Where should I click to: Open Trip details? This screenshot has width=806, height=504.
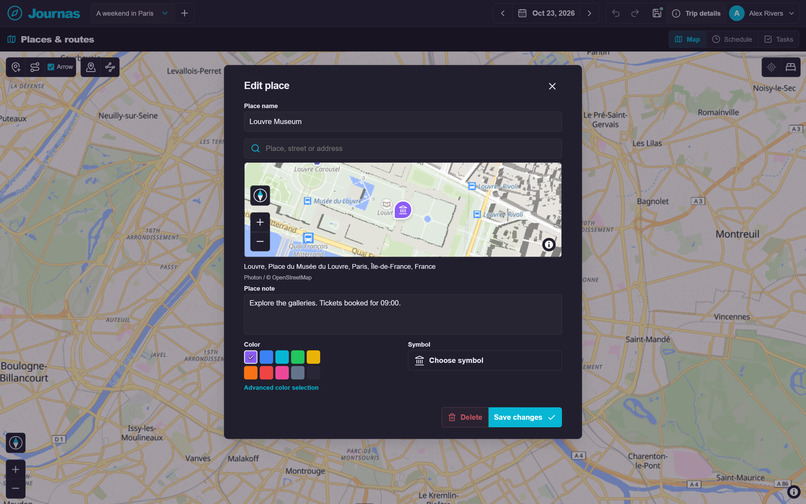pyautogui.click(x=696, y=13)
